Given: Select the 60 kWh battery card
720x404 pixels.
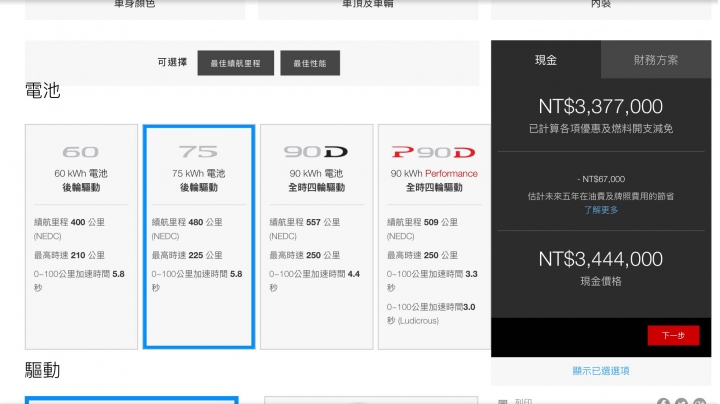Looking at the screenshot, I should coord(81,236).
